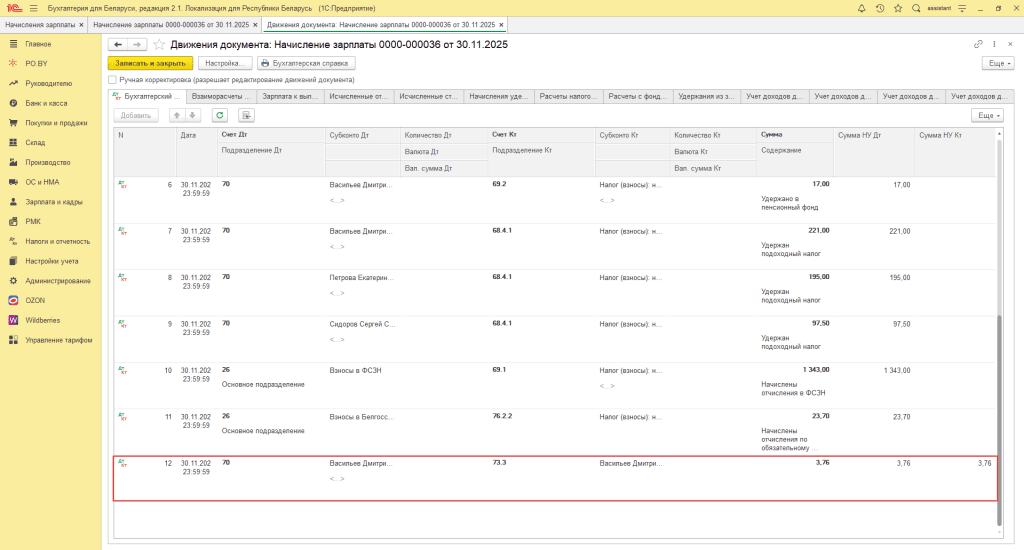Image resolution: width=1024 pixels, height=550 pixels.
Task: Open the hamburger main menu icon
Action: tap(33, 8)
